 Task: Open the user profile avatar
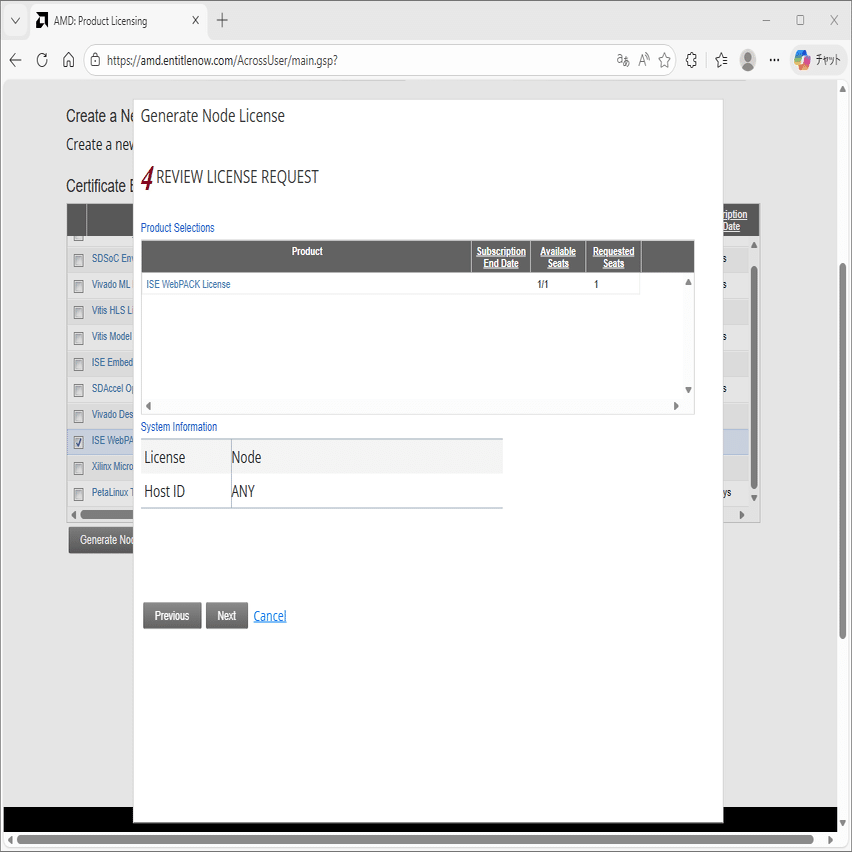[748, 60]
